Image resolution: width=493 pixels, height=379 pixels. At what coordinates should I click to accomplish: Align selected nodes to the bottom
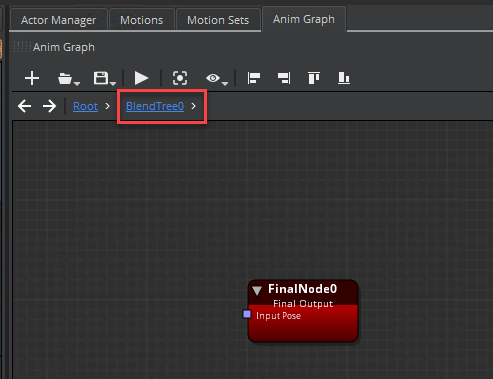(344, 78)
